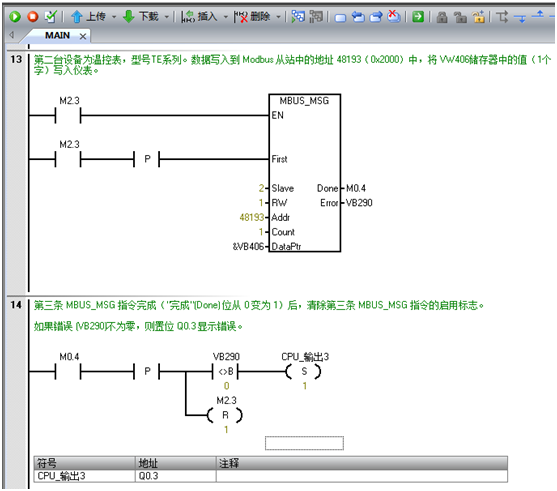Click the 下载 download button

click(141, 16)
